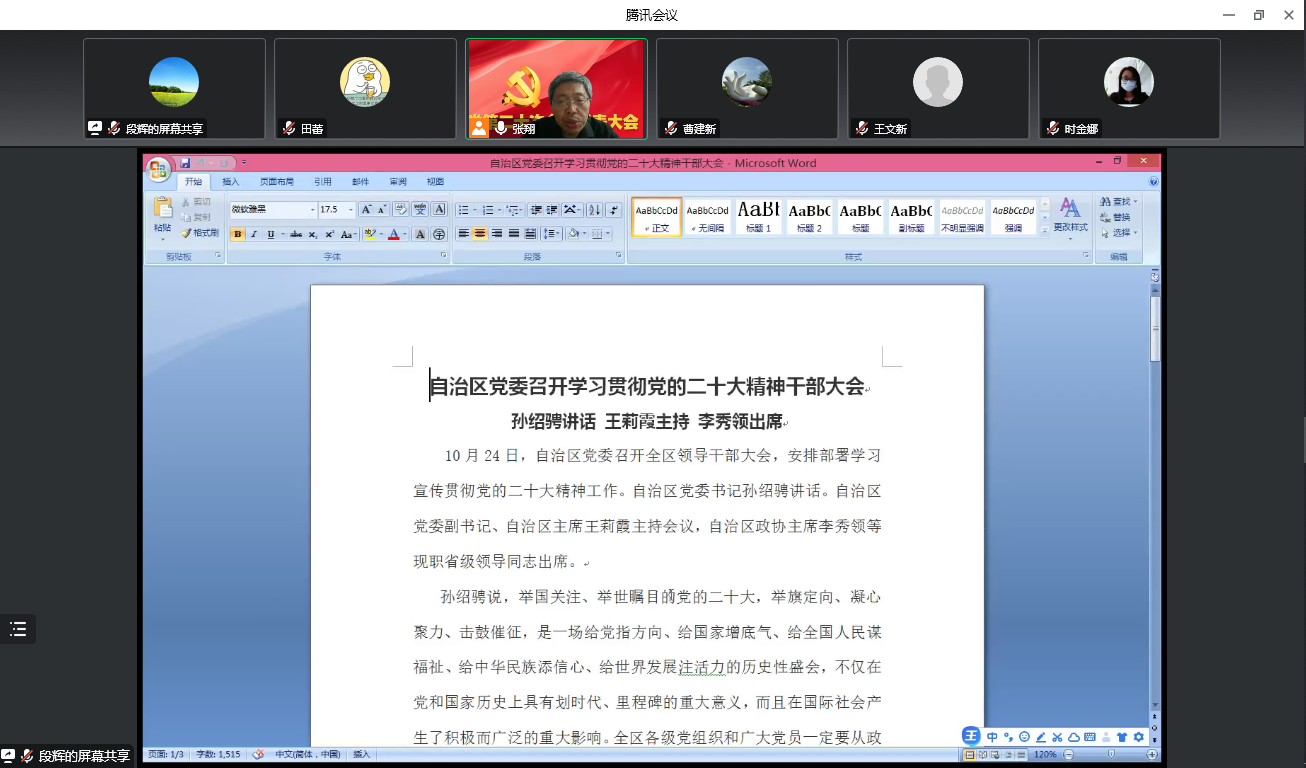Click the Replace (替换) button
The height and width of the screenshot is (768, 1306).
tap(1120, 217)
